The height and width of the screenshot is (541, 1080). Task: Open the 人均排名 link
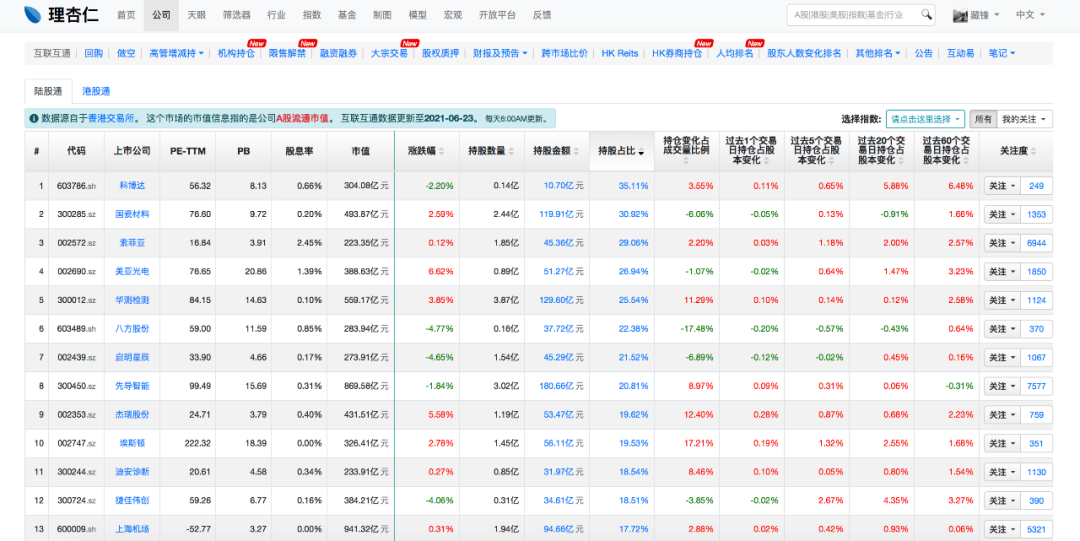point(735,53)
